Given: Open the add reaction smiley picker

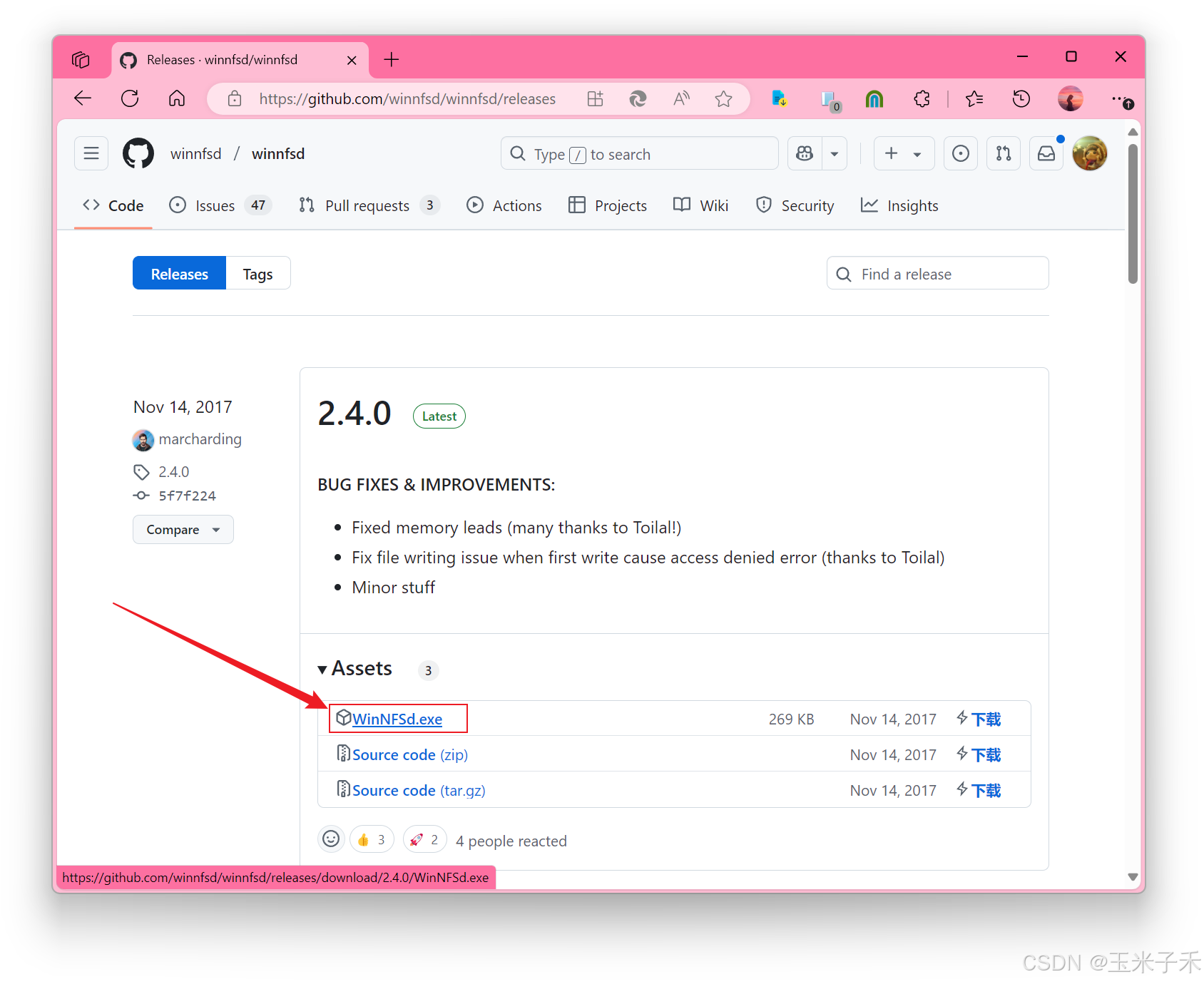Looking at the screenshot, I should click(x=331, y=839).
